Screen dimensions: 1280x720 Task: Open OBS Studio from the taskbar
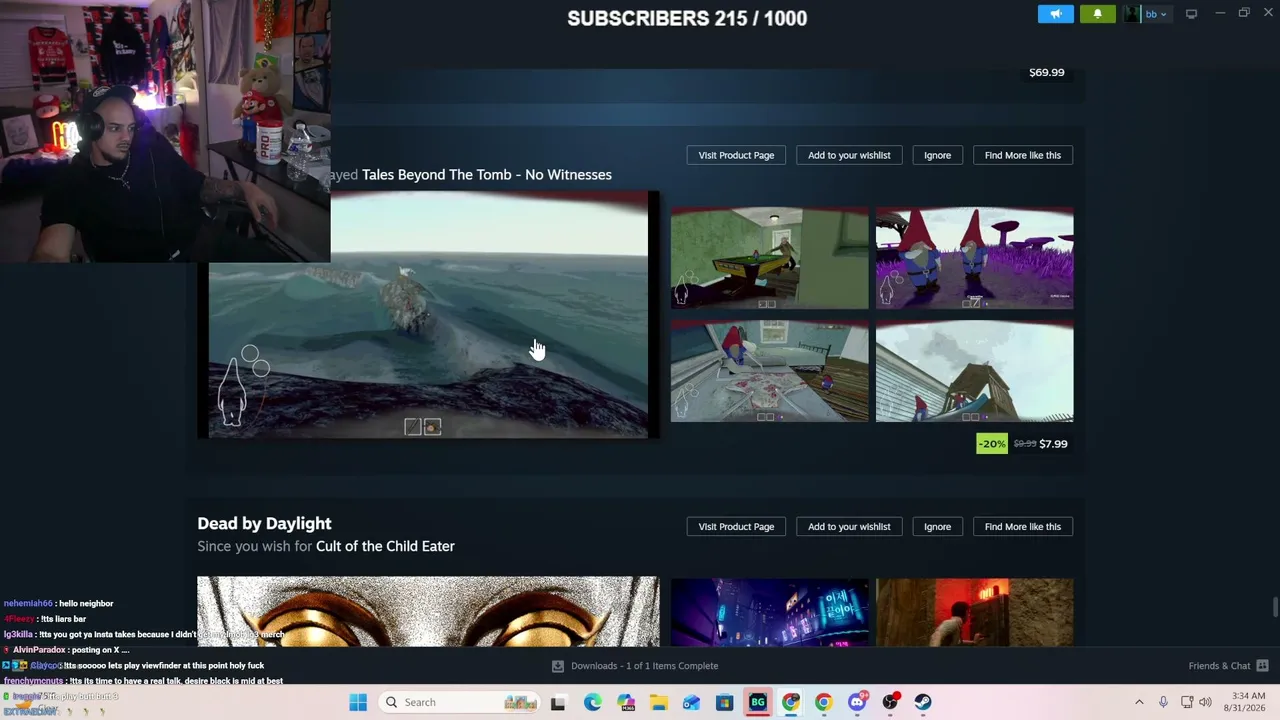point(890,702)
